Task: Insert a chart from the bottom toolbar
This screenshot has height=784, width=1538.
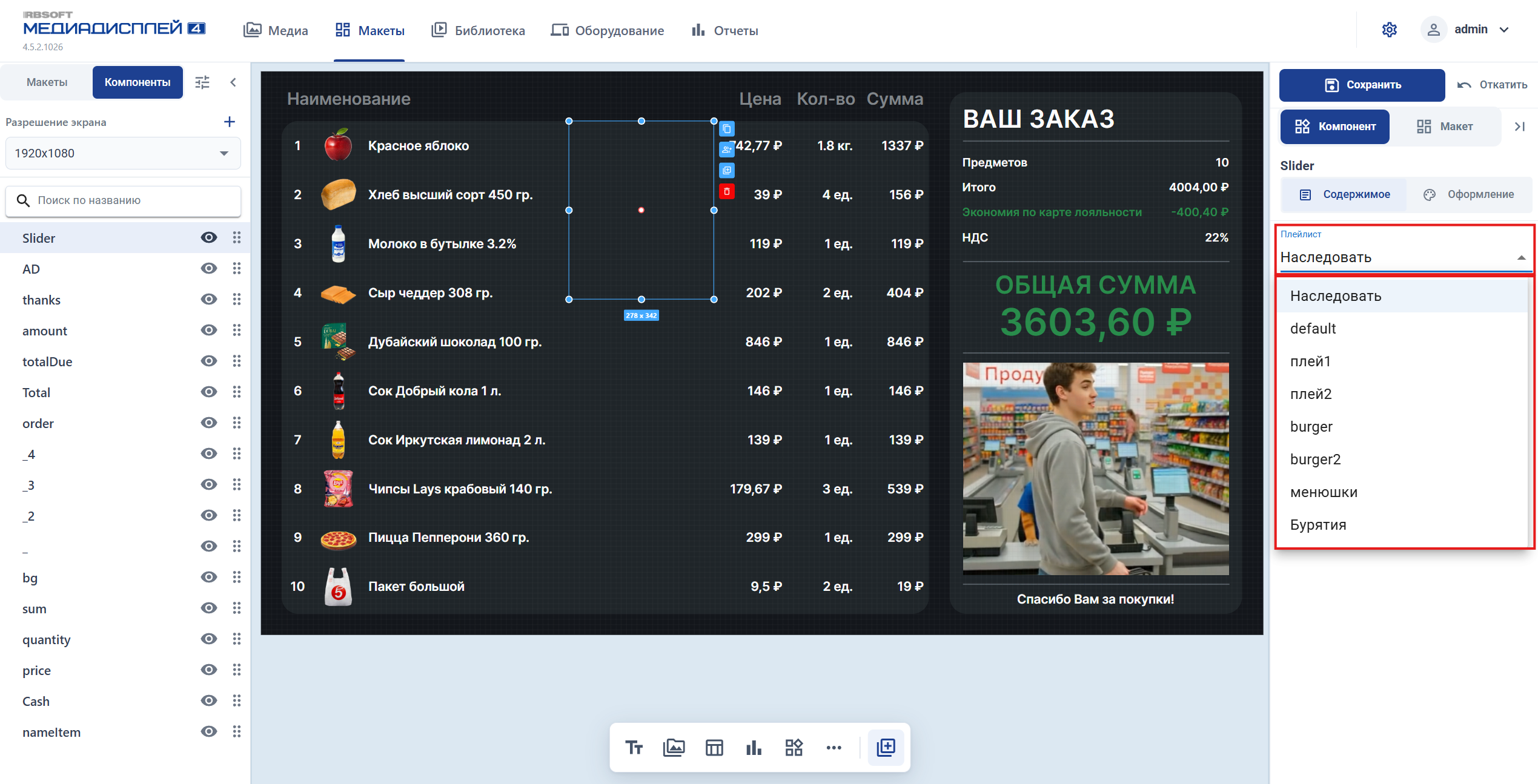Action: click(754, 748)
